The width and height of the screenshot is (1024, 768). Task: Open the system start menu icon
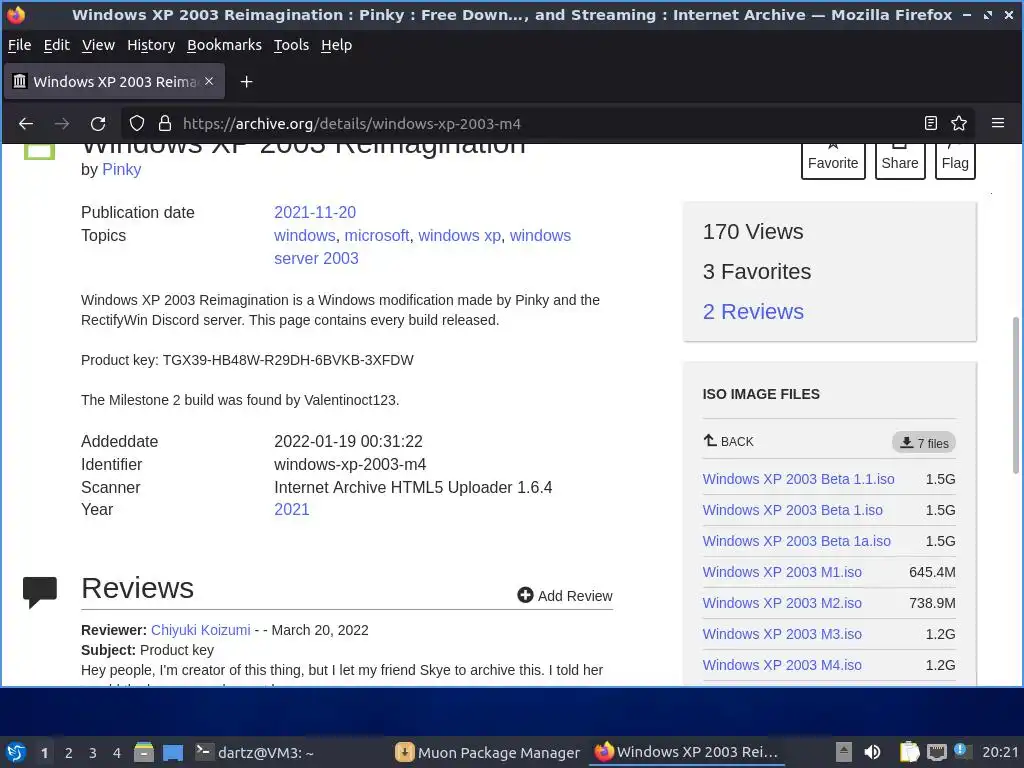[16, 752]
